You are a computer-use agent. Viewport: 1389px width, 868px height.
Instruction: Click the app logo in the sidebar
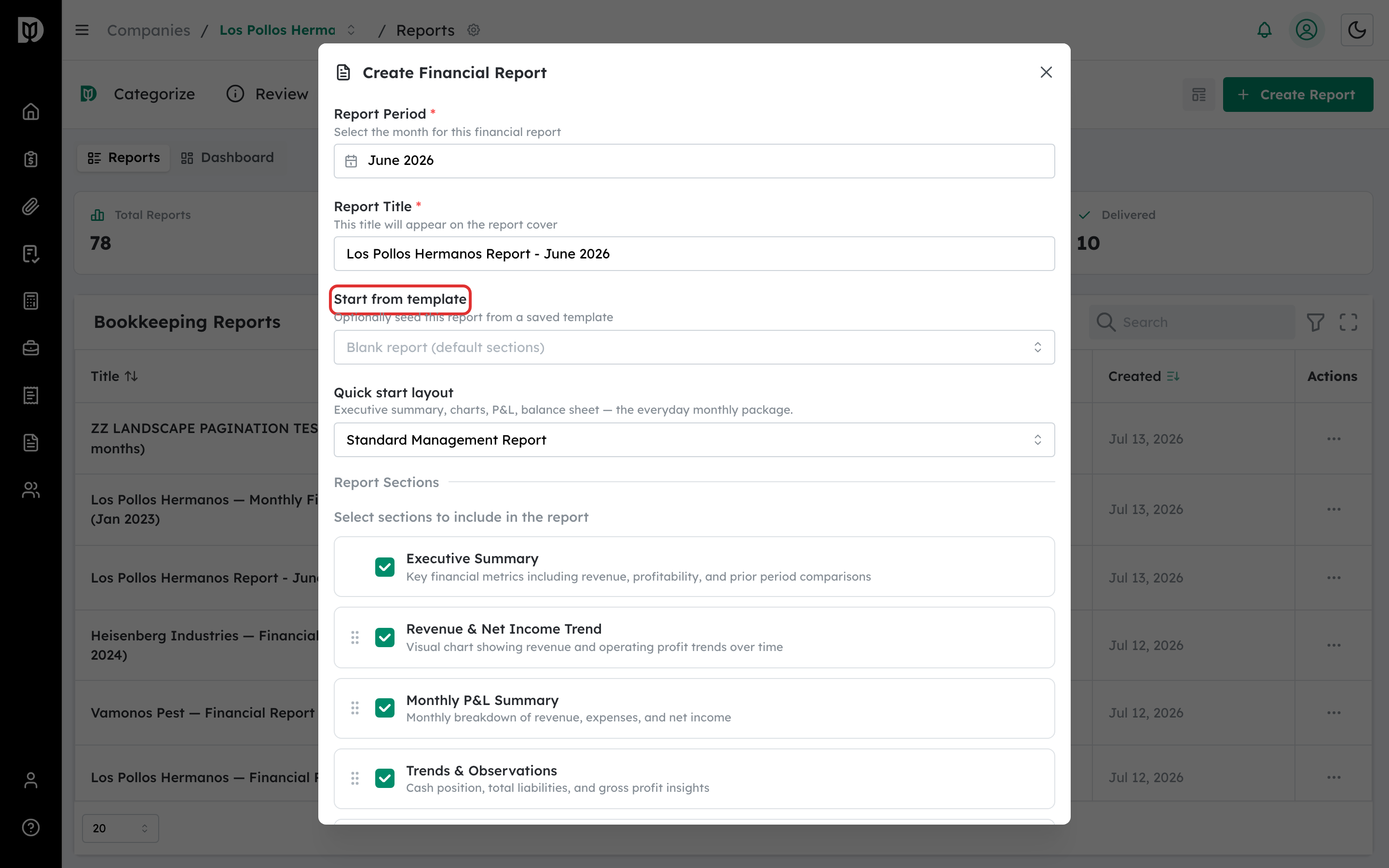[30, 30]
